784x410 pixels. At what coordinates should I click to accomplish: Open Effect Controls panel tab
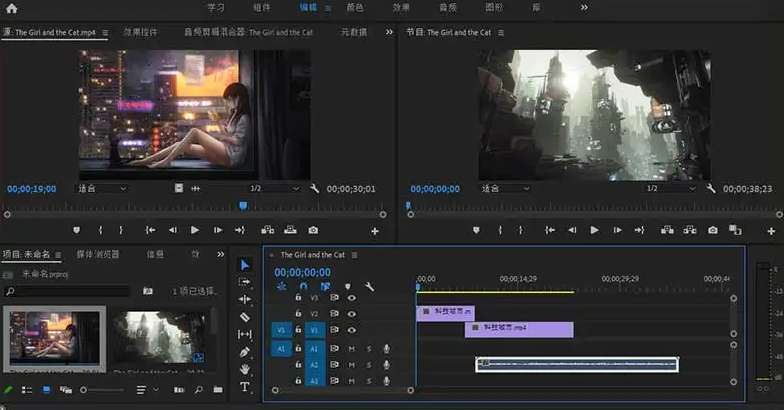tap(140, 32)
